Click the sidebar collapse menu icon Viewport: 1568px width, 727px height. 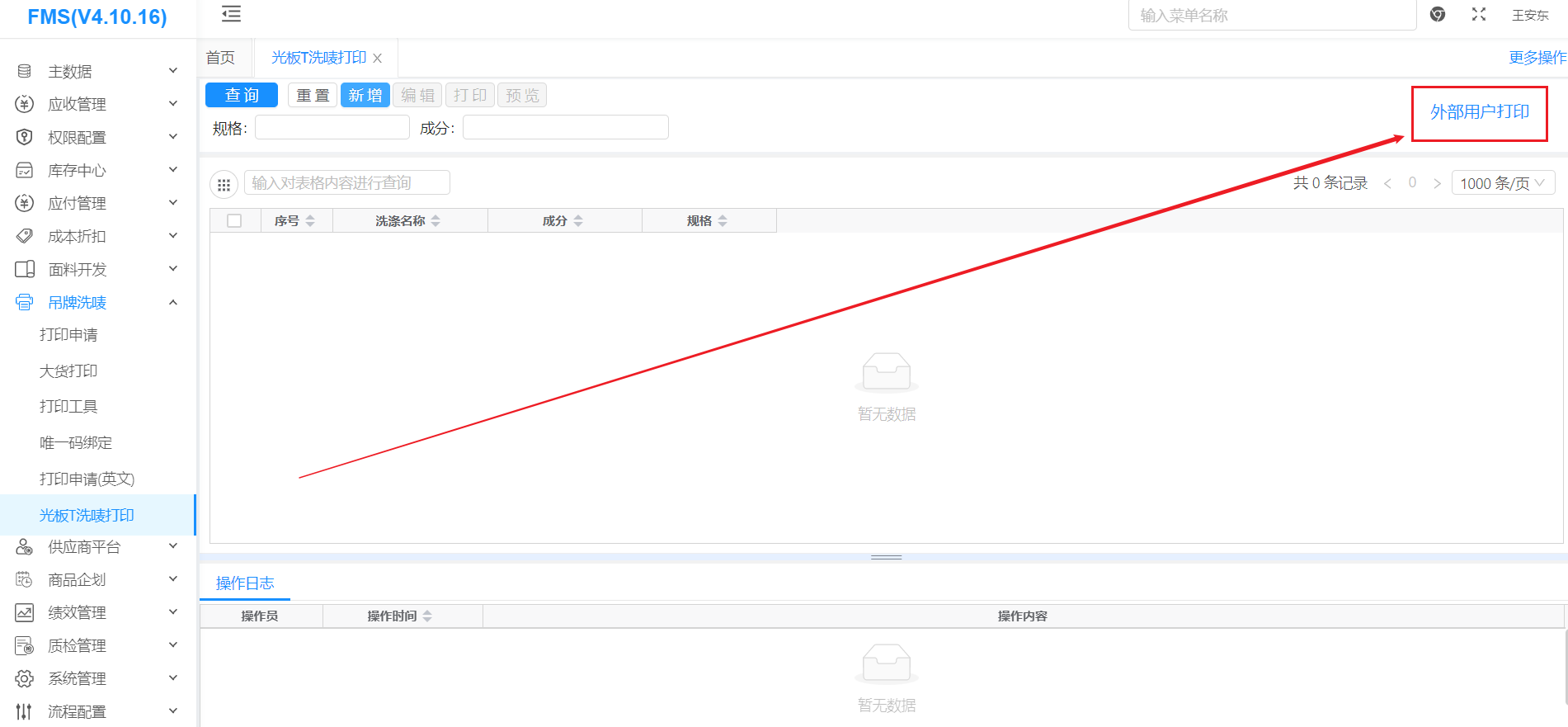click(232, 14)
